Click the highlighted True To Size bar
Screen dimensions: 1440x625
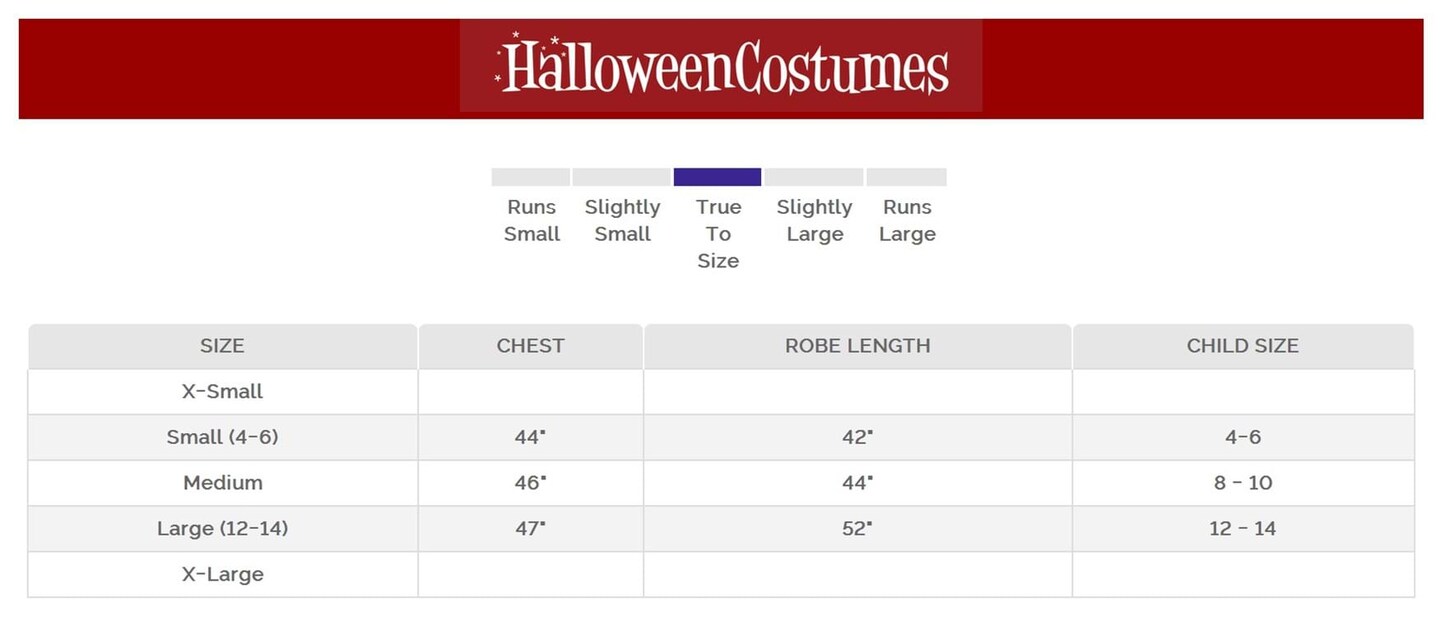[x=717, y=177]
